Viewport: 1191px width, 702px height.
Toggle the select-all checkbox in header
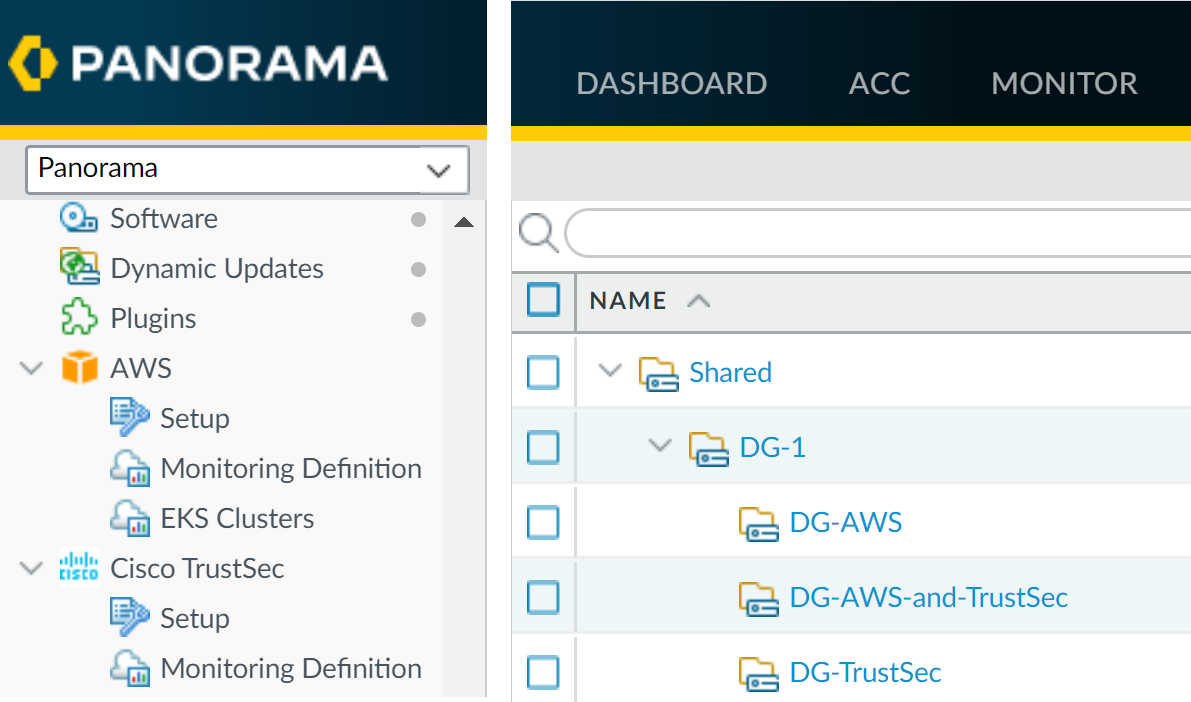pyautogui.click(x=543, y=300)
